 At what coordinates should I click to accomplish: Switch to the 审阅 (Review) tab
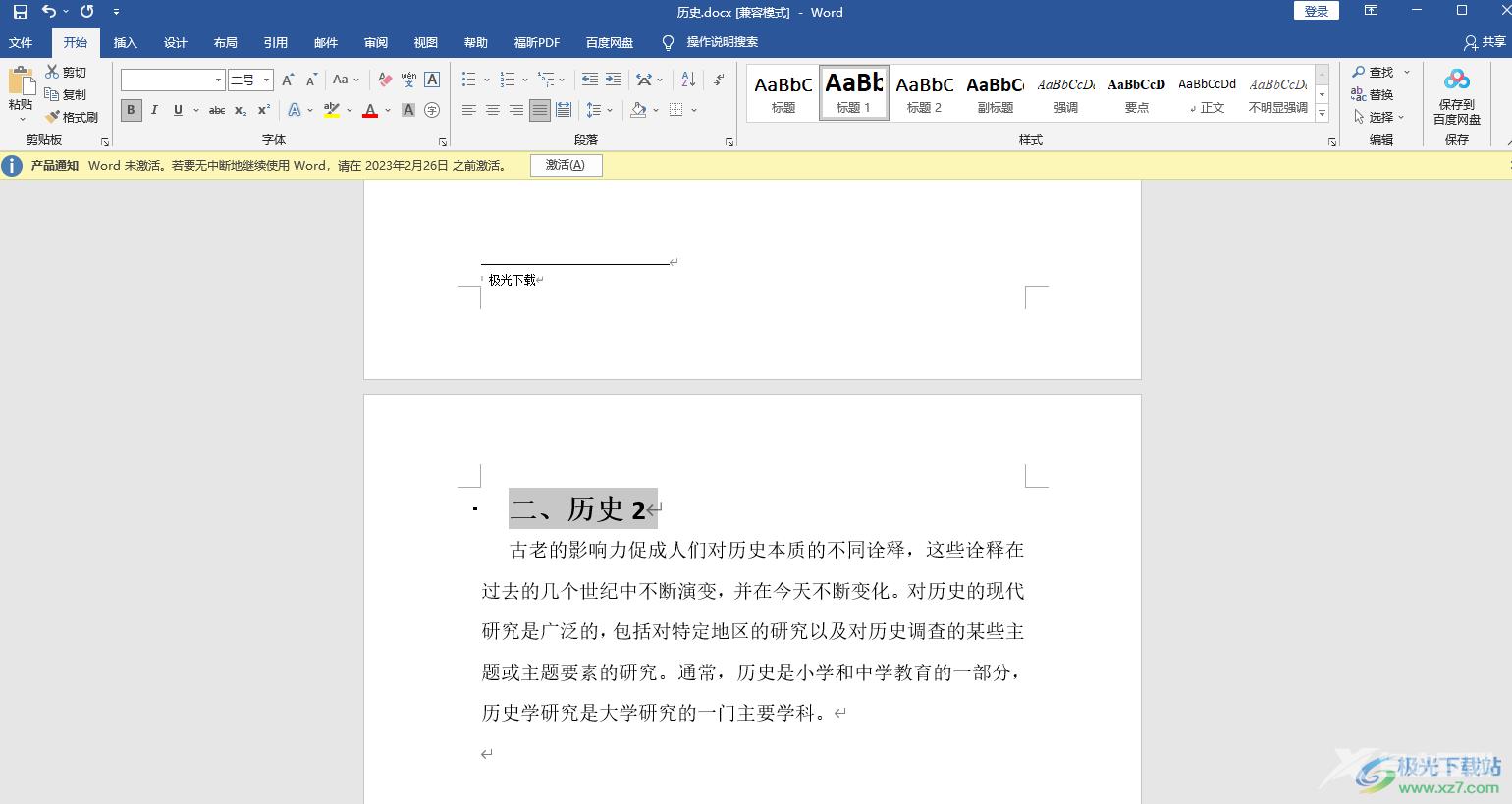tap(376, 42)
